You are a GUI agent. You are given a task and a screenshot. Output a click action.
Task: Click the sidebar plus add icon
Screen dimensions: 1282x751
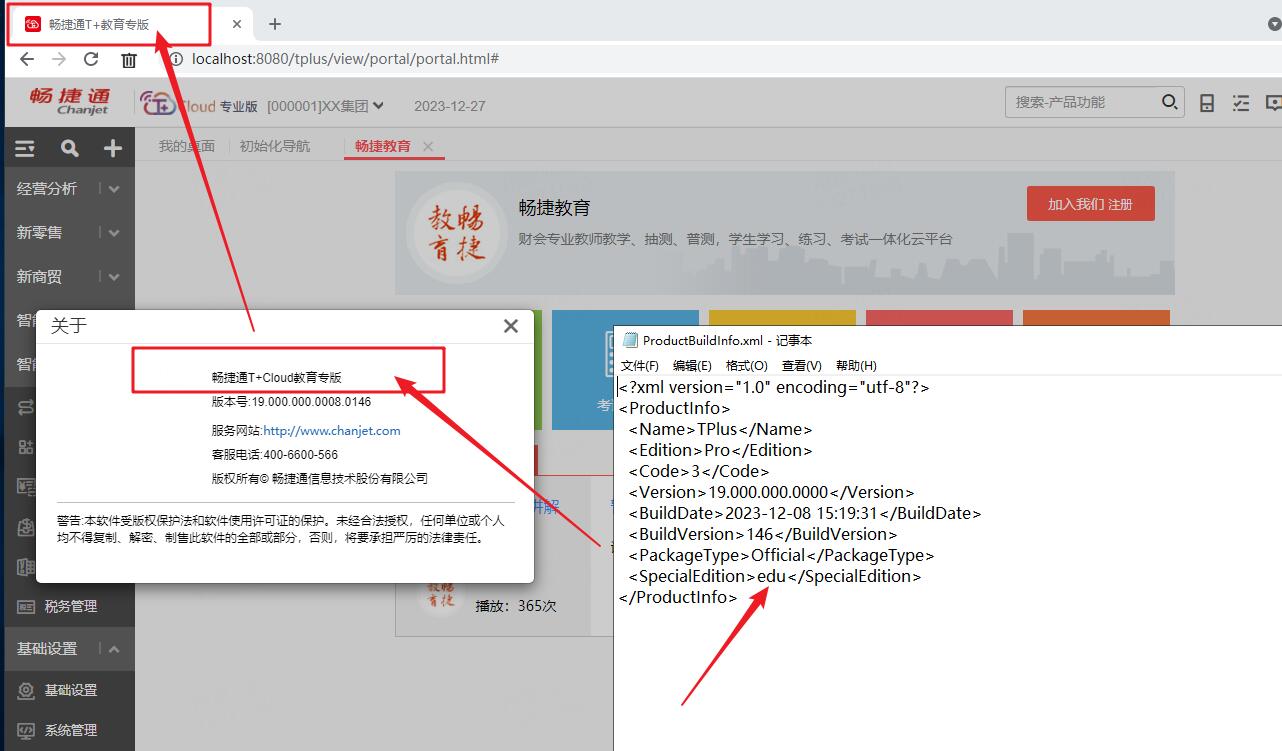click(x=113, y=148)
